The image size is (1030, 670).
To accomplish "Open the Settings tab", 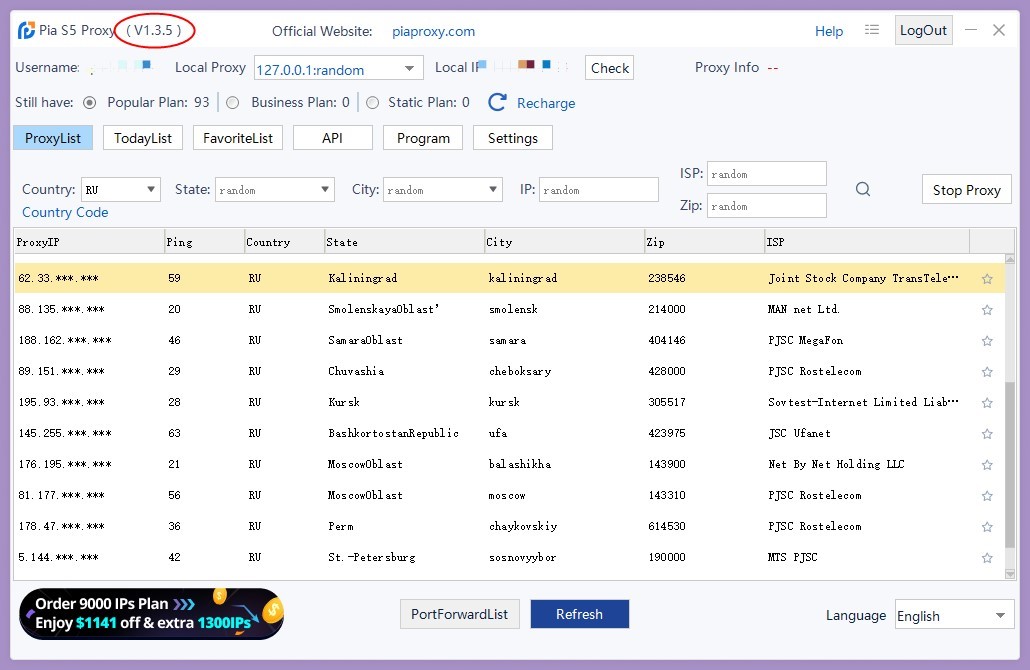I will pyautogui.click(x=512, y=138).
